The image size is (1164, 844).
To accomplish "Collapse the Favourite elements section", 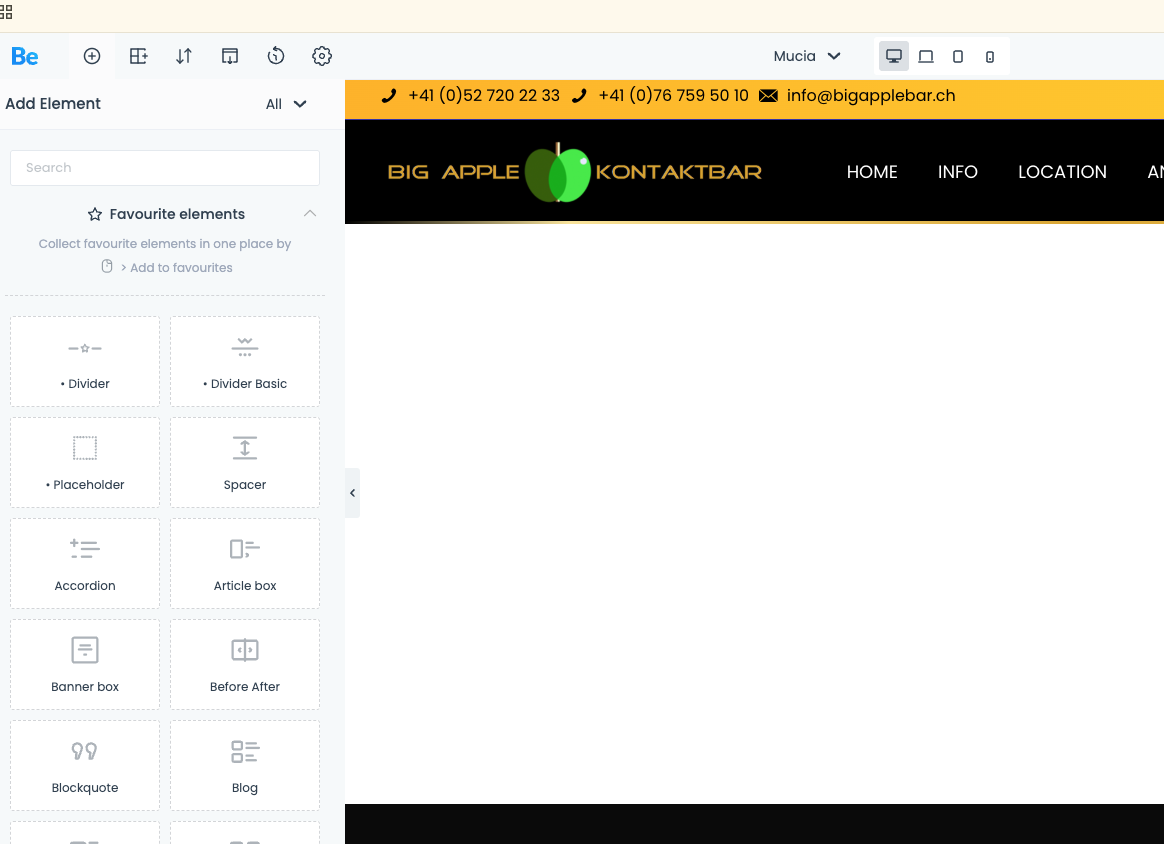I will tap(310, 214).
